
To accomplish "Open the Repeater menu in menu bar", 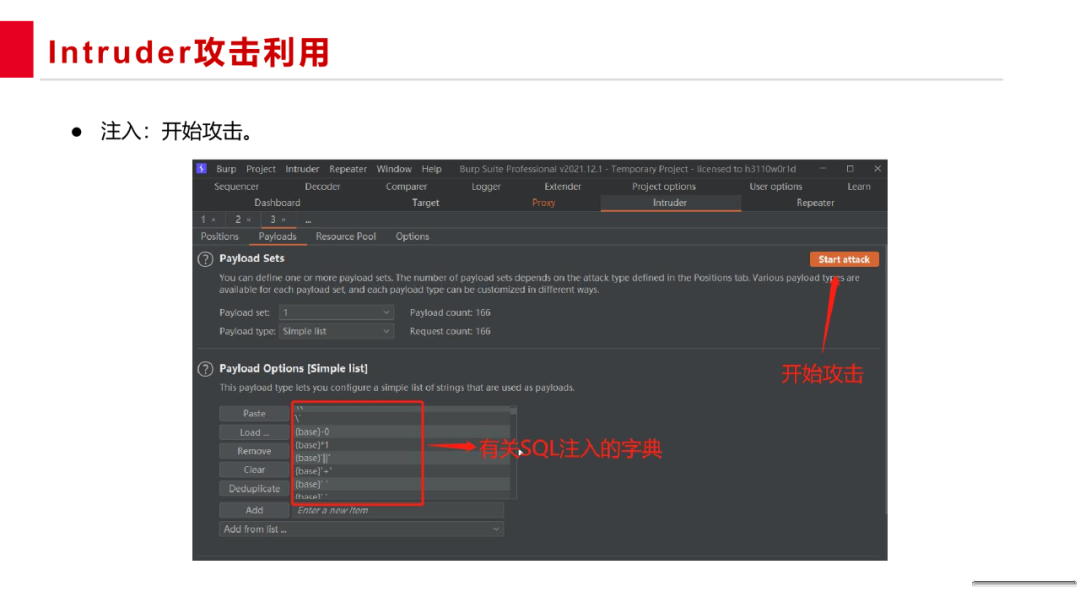I will [348, 169].
